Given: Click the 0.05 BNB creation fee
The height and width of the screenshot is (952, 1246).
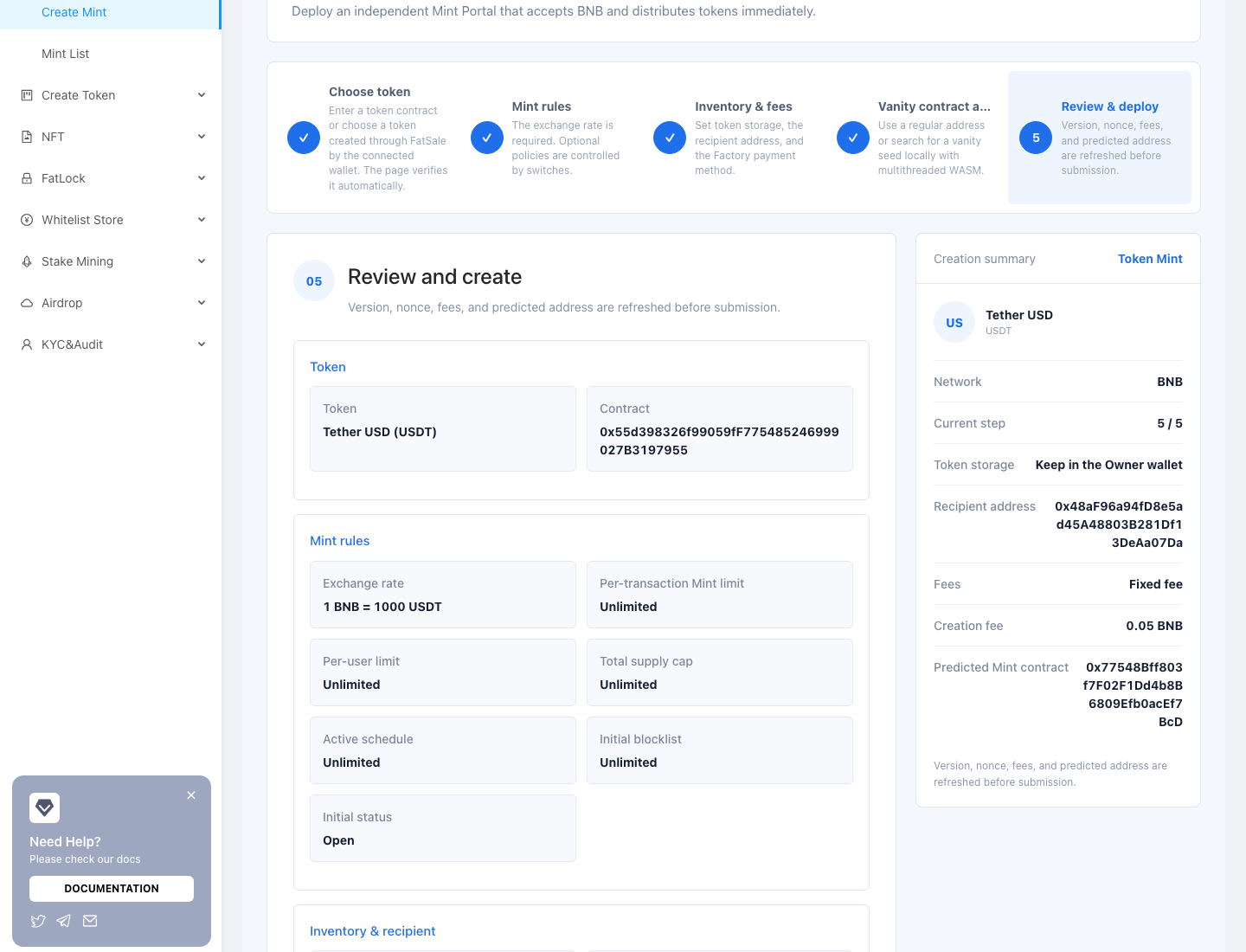Looking at the screenshot, I should pyautogui.click(x=1154, y=626).
